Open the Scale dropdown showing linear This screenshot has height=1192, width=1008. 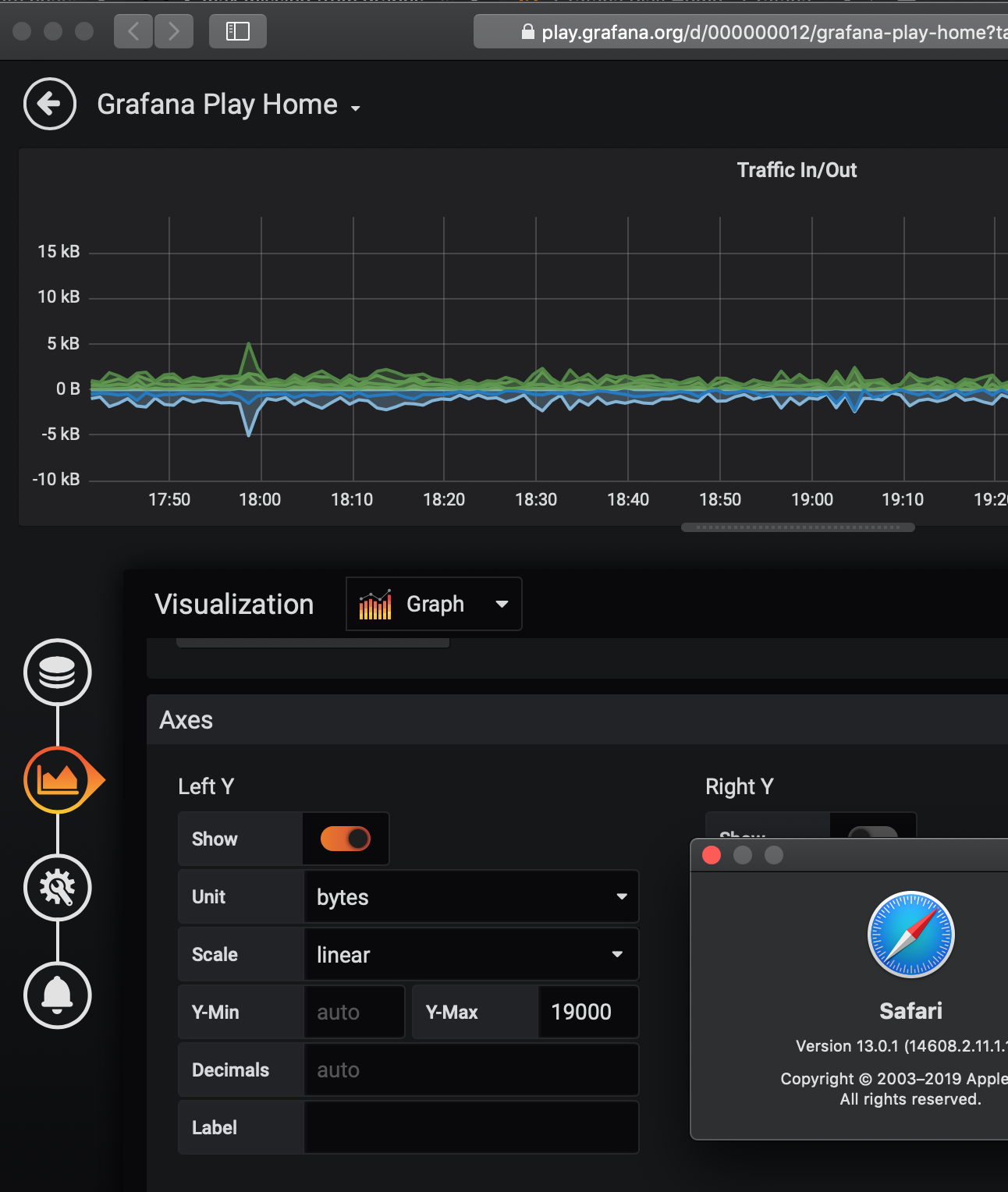point(471,954)
